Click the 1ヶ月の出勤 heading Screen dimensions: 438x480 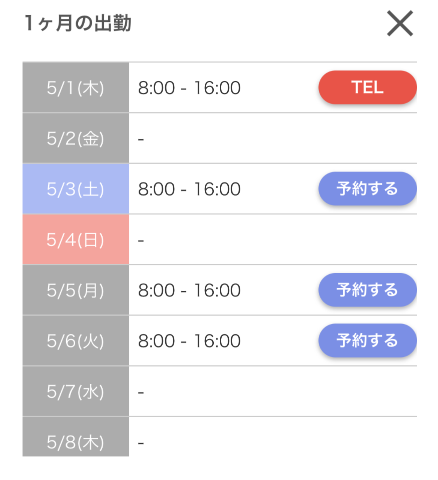coord(78,23)
